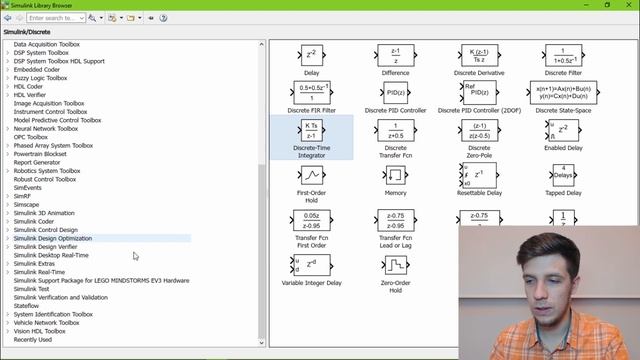This screenshot has height=360, width=640.
Task: Select Simulink Verification and Validation
Action: (60, 298)
